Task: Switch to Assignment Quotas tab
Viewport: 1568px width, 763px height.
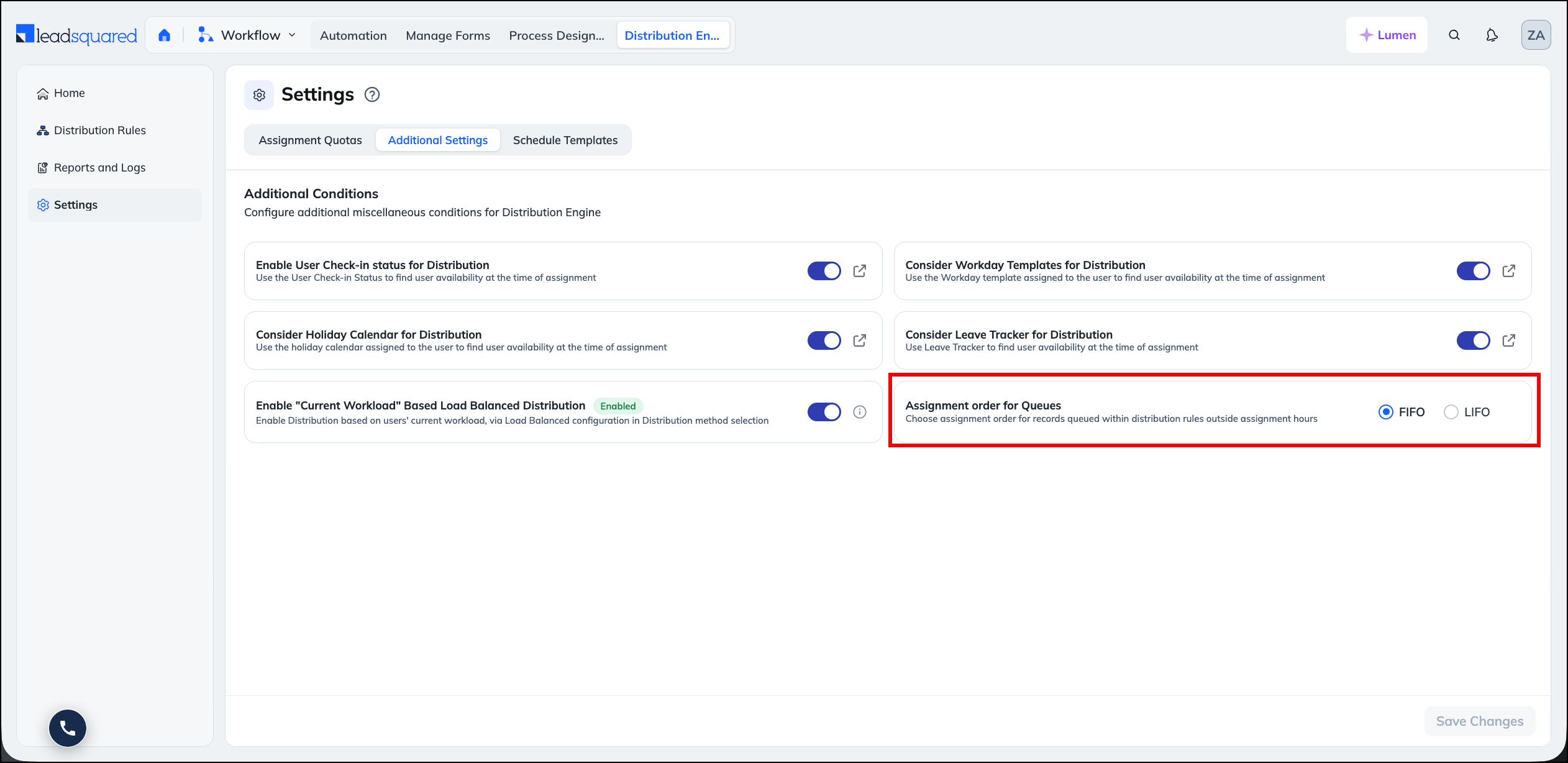Action: point(310,140)
